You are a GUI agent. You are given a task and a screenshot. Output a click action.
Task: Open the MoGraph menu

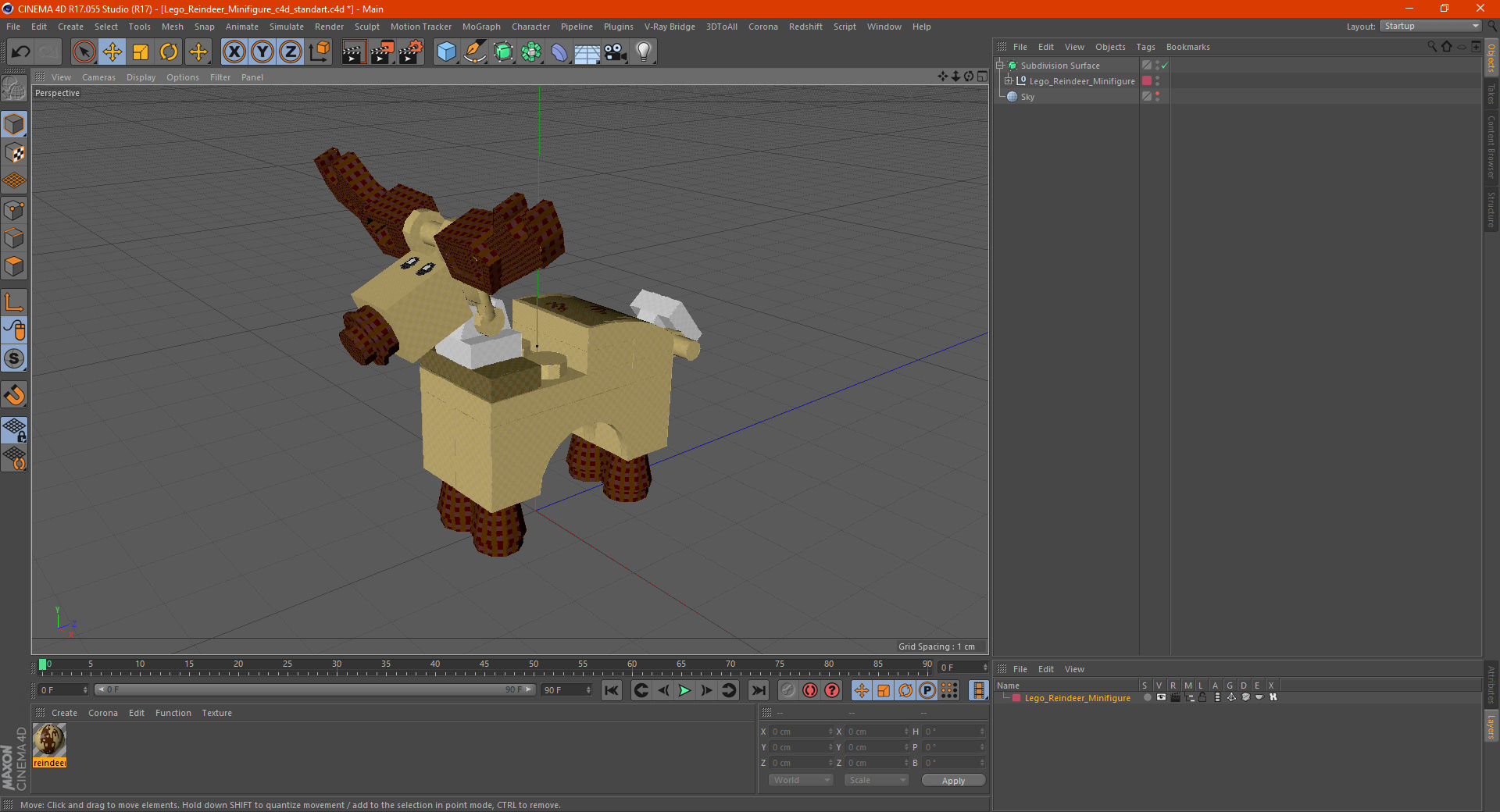pos(481,27)
